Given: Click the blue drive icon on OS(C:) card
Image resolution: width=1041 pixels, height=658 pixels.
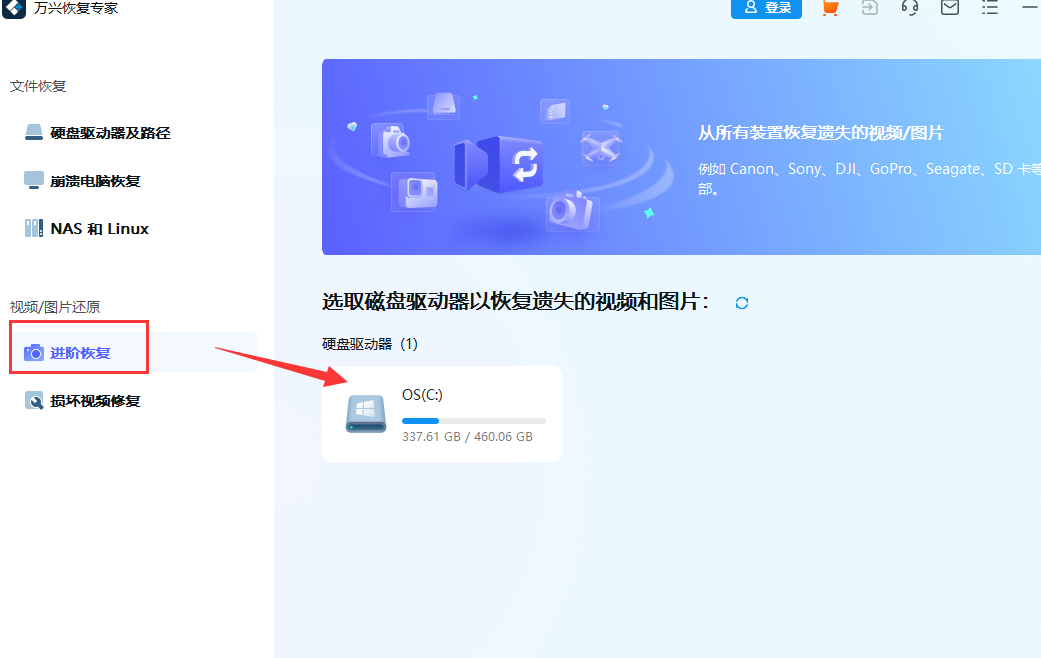Looking at the screenshot, I should point(365,413).
